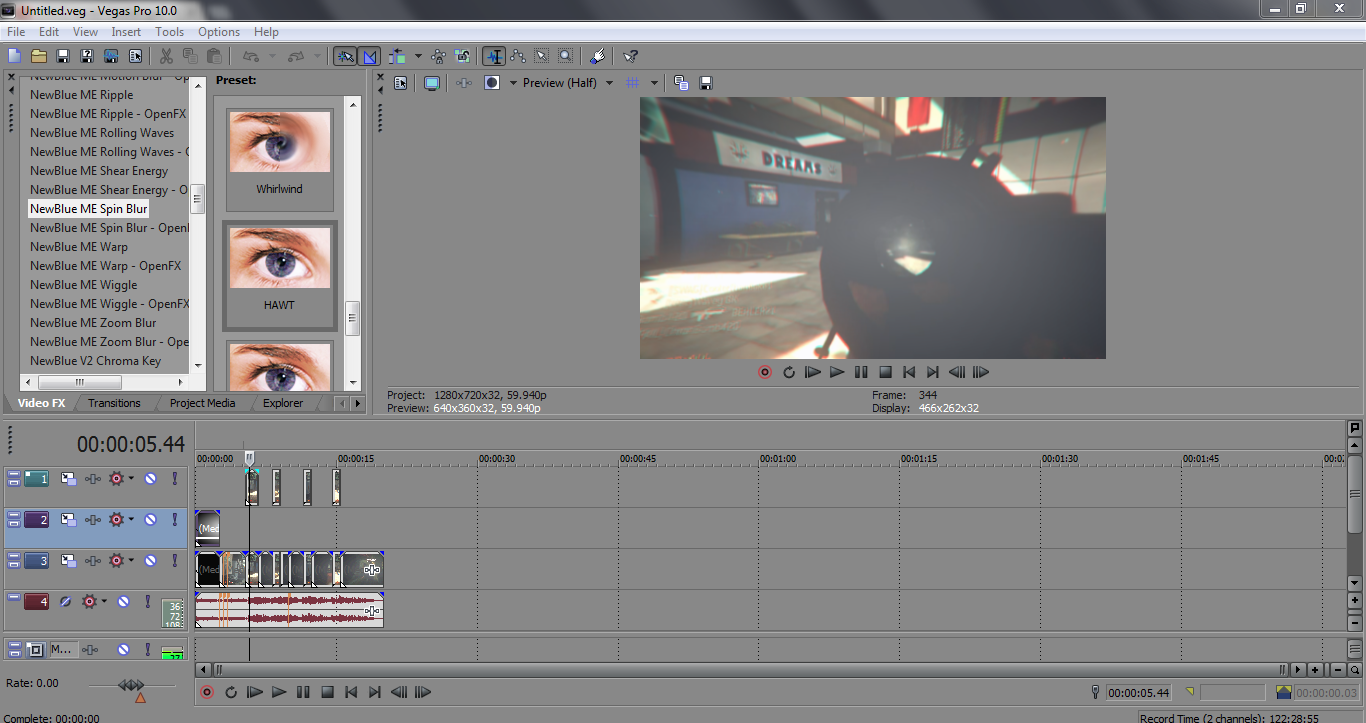The width and height of the screenshot is (1366, 723).
Task: Select the Zoom Edit magnifier tool
Action: click(x=566, y=56)
